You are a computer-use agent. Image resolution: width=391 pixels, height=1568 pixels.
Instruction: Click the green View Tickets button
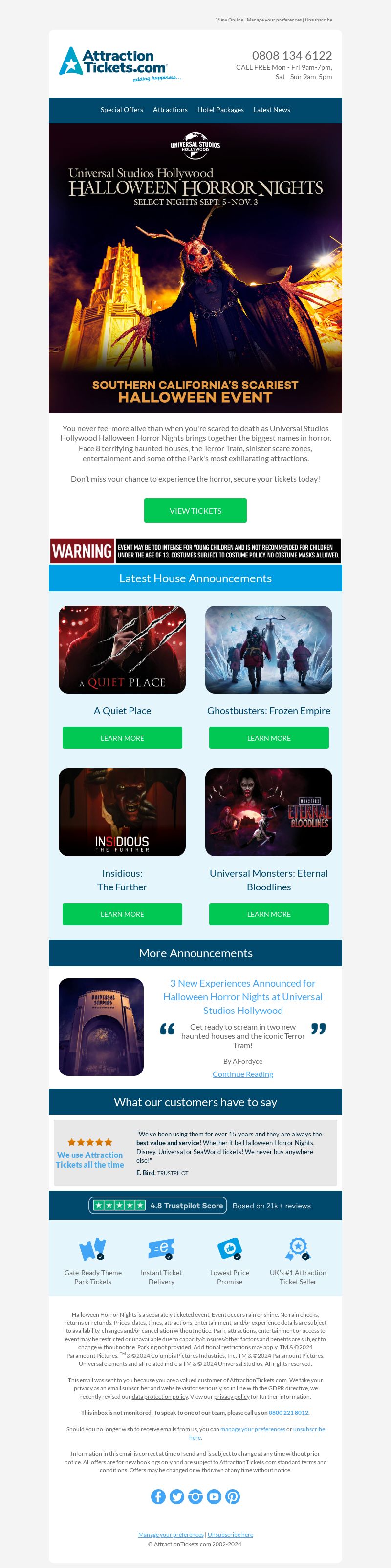pos(195,510)
